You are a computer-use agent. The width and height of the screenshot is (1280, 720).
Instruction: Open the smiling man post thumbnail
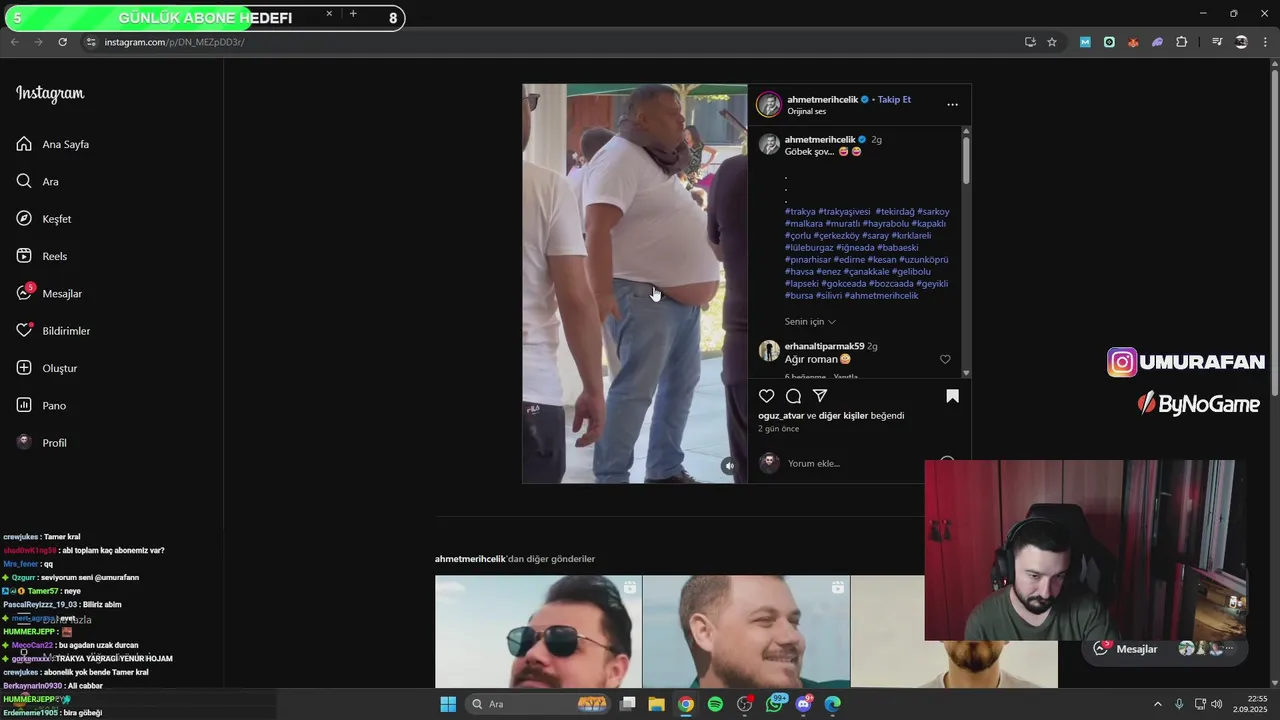pyautogui.click(x=746, y=631)
